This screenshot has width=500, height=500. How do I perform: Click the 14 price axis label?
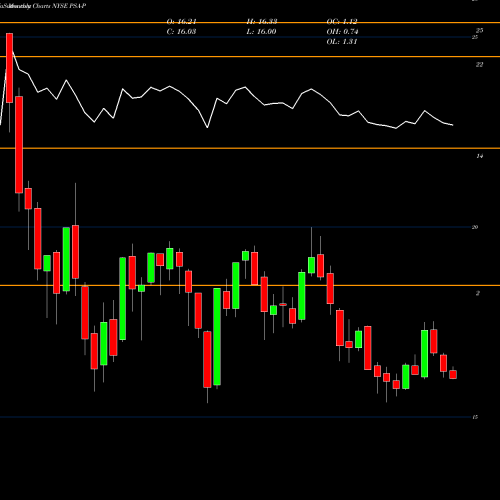[x=479, y=156]
